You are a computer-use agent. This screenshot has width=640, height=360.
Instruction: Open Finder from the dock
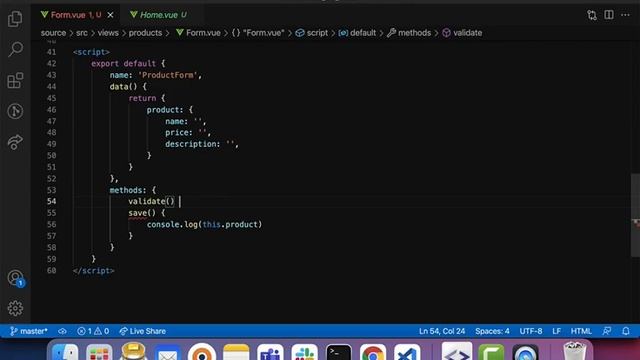pyautogui.click(x=65, y=352)
